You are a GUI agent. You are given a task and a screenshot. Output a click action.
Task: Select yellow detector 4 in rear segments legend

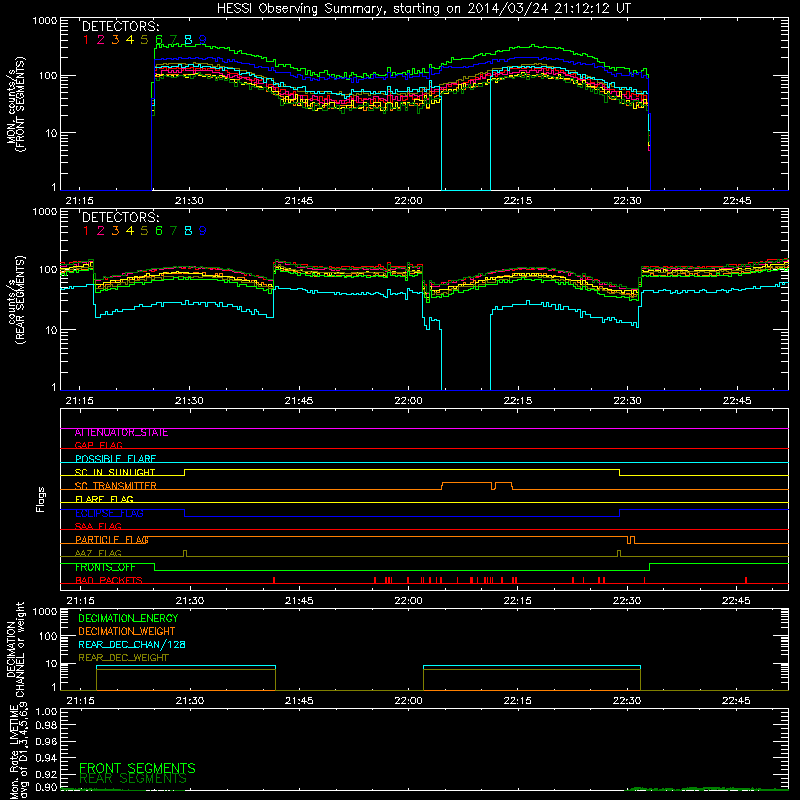(x=130, y=231)
